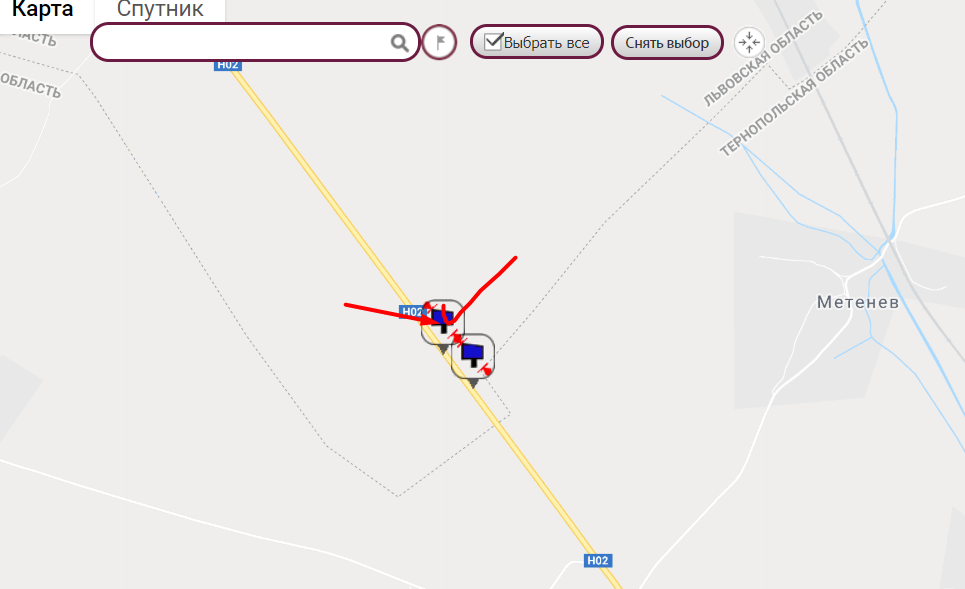This screenshot has height=589, width=965.
Task: Switch to the Спутник satellite tab
Action: coord(160,10)
